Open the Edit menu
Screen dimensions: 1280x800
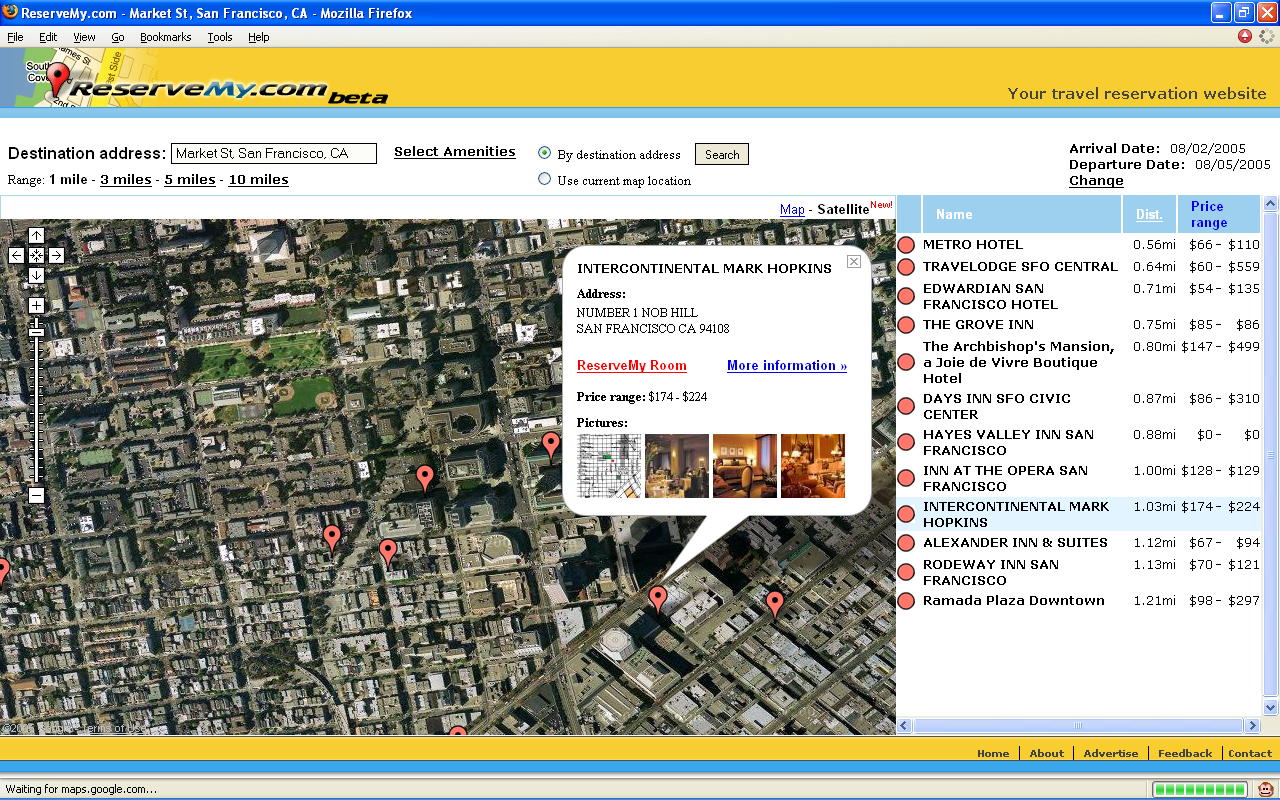coord(48,37)
